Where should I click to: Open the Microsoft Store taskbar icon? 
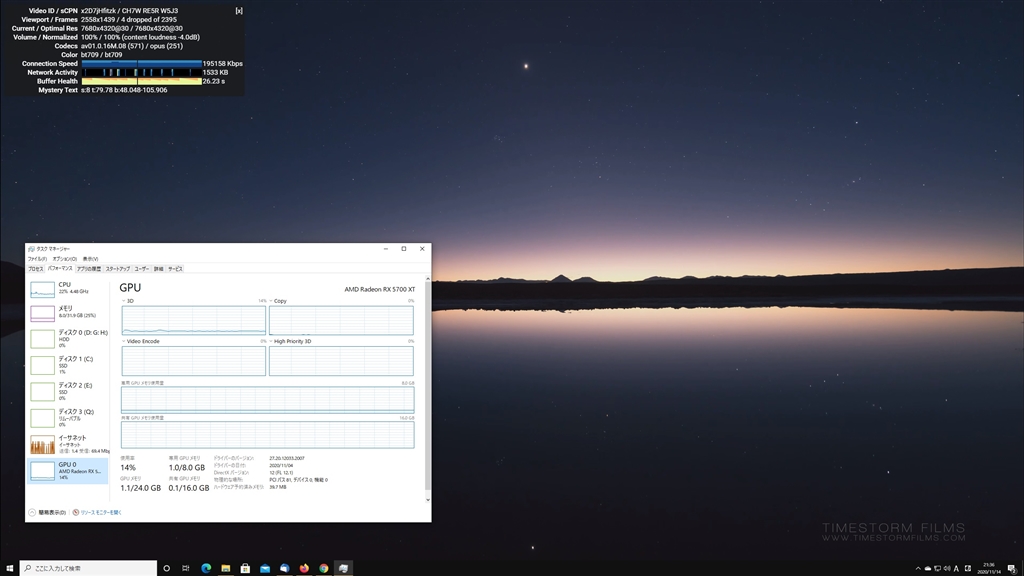(245, 568)
